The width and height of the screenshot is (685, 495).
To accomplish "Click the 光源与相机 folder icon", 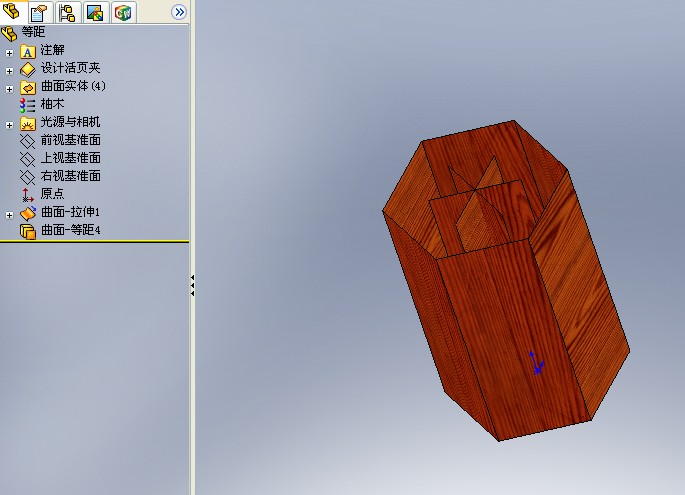I will (x=28, y=124).
